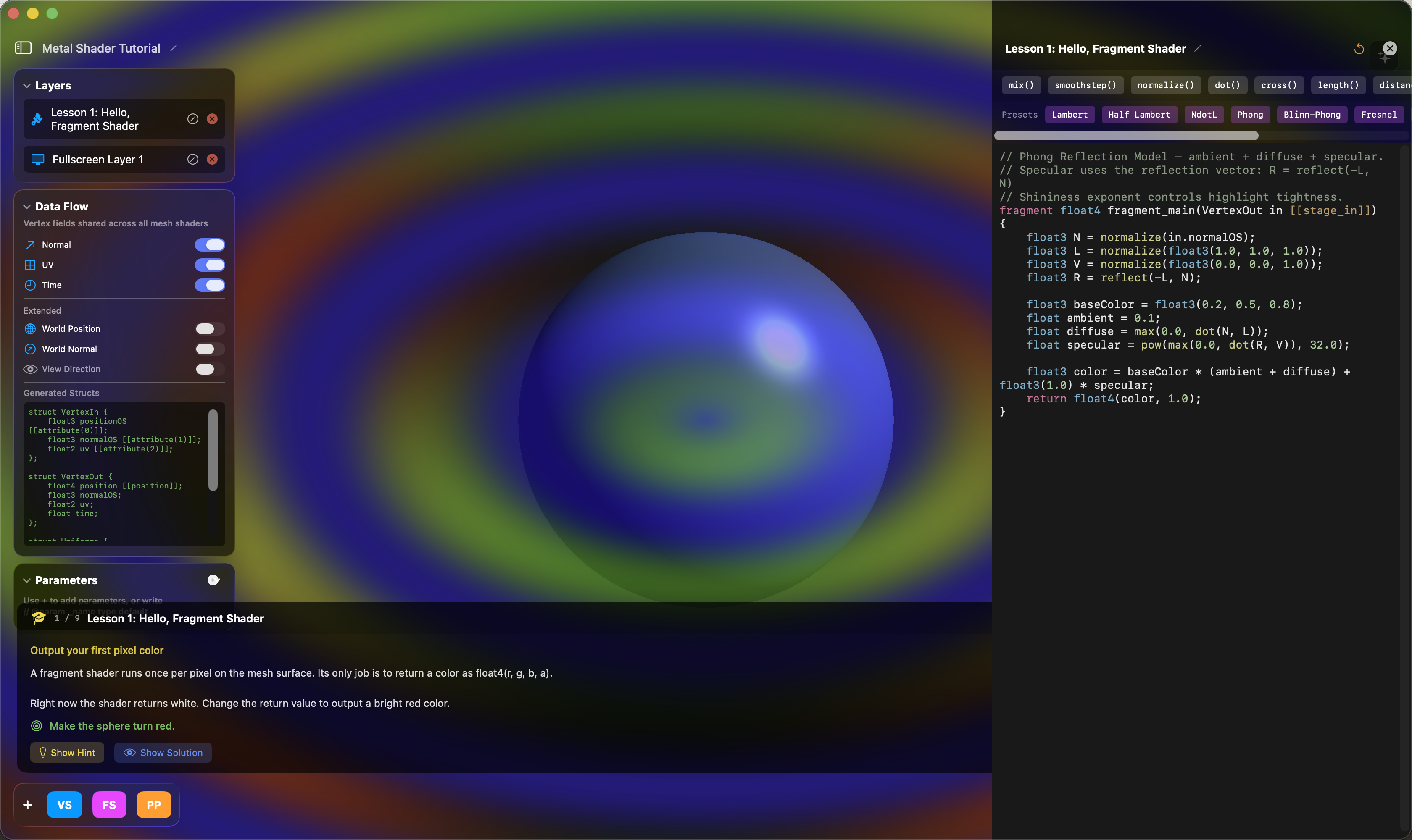The height and width of the screenshot is (840, 1412).
Task: Add a VS vertex shader layer
Action: click(65, 805)
